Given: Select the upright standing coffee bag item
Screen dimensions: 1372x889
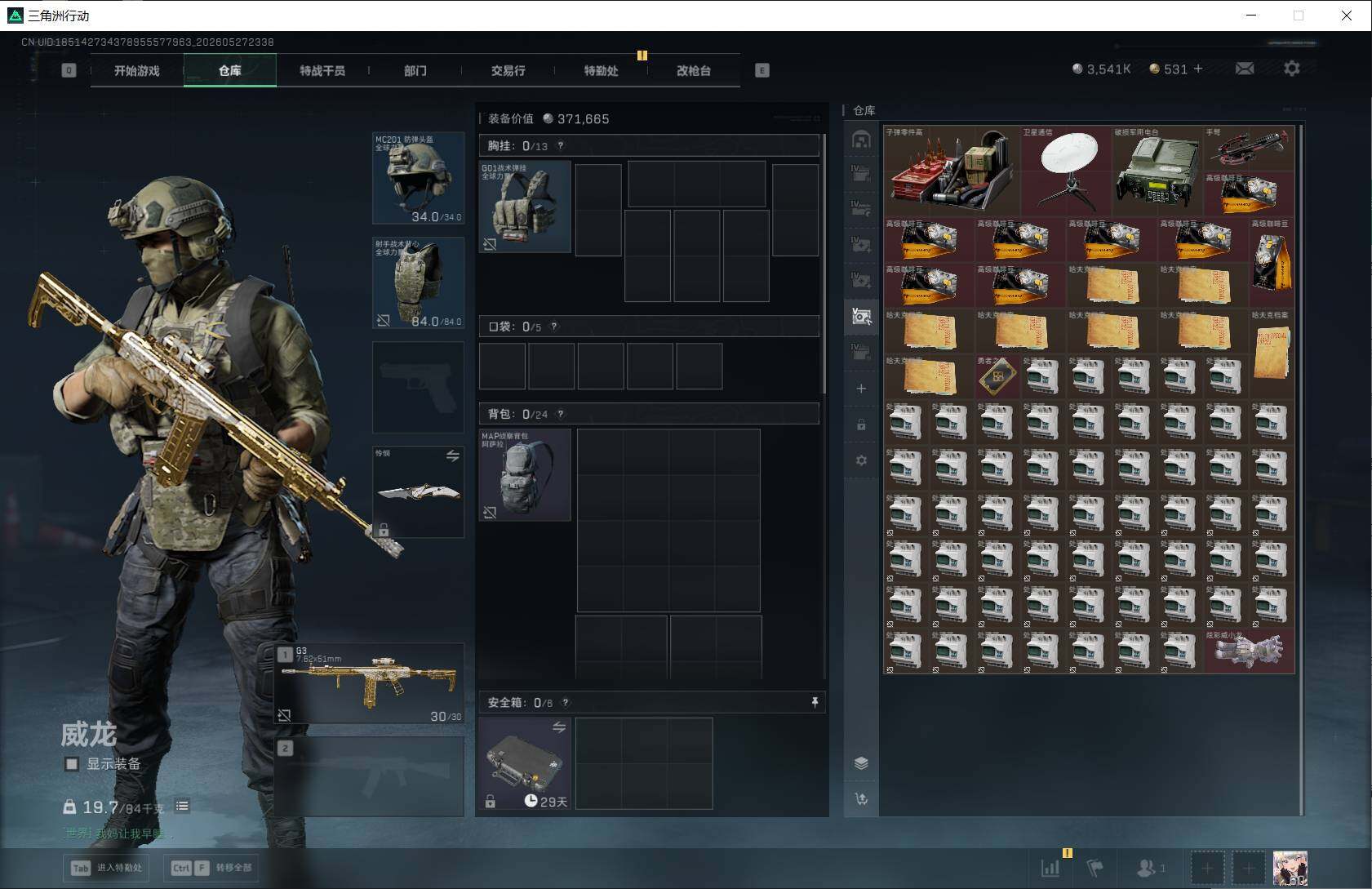Looking at the screenshot, I should 1272,262.
